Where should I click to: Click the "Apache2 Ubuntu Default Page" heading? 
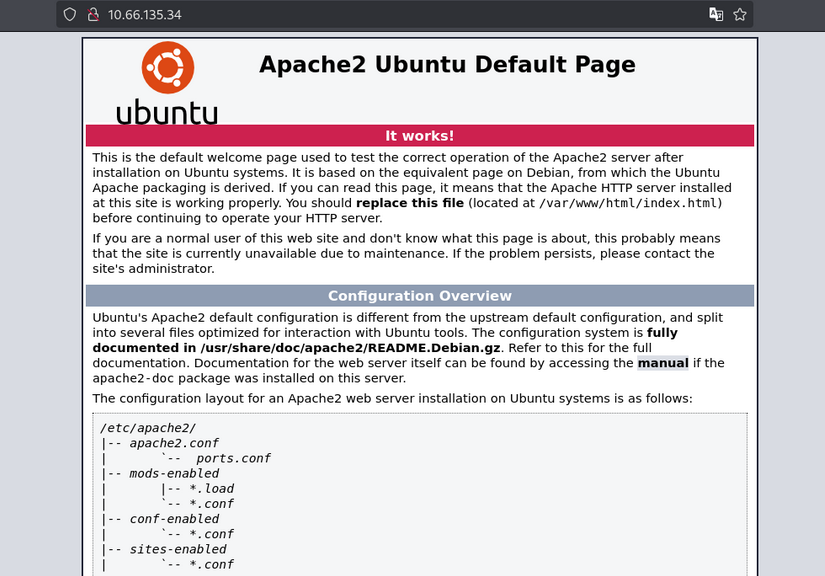coord(447,64)
